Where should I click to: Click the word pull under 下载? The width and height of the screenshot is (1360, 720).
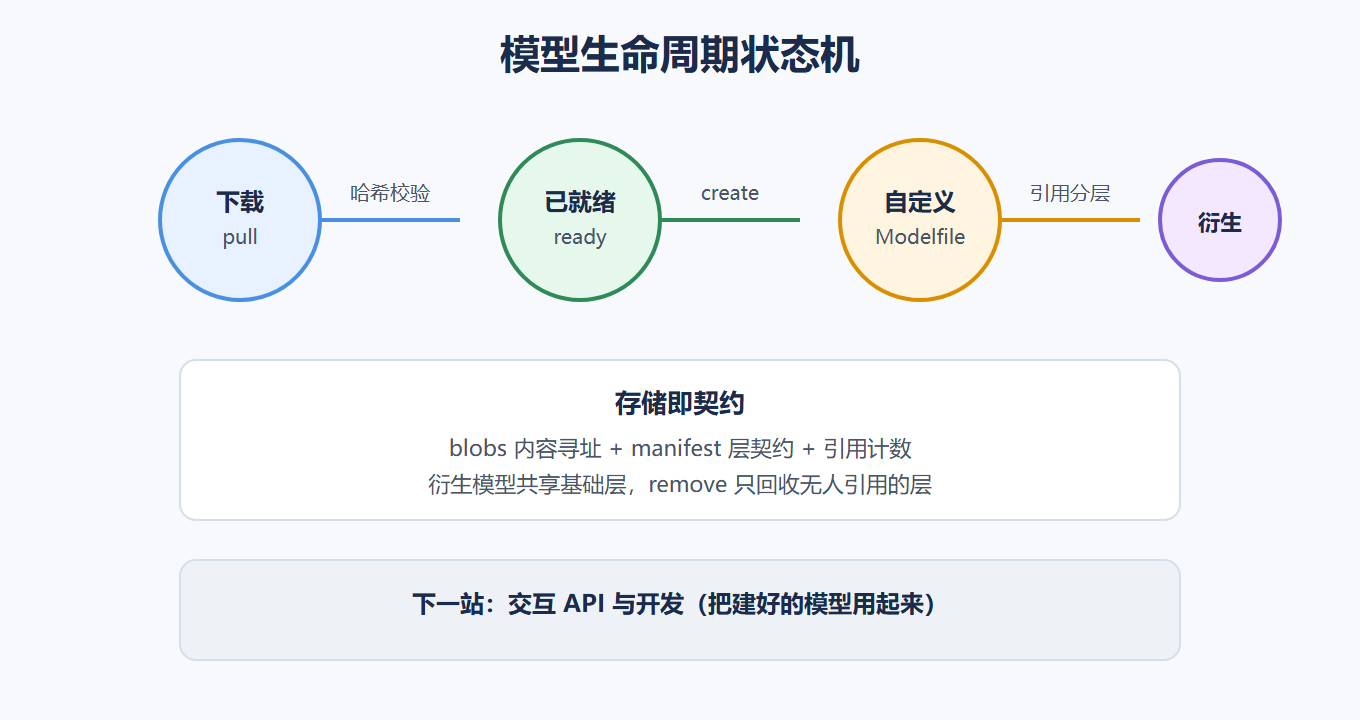tap(240, 238)
